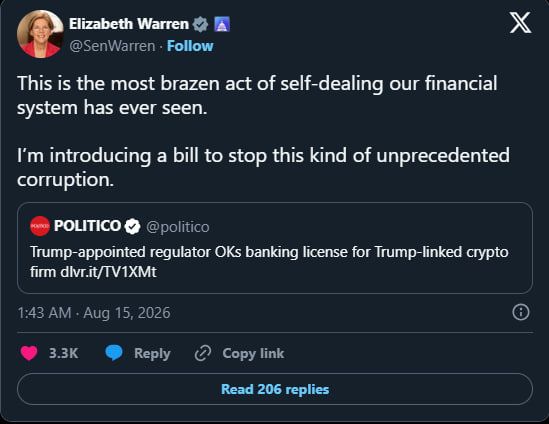Click the Reply label
Screen dimensions: 549x424
click(152, 353)
